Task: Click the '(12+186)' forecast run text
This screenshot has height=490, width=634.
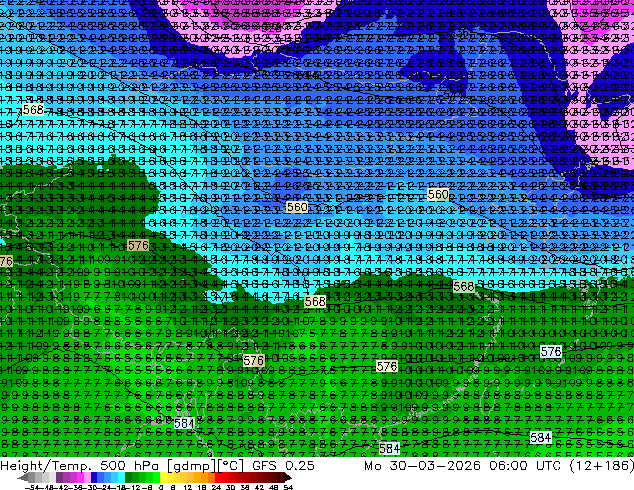Action: click(601, 466)
